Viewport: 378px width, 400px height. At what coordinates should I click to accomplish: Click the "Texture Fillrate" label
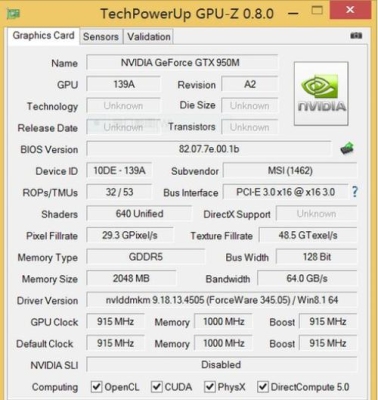[221, 236]
